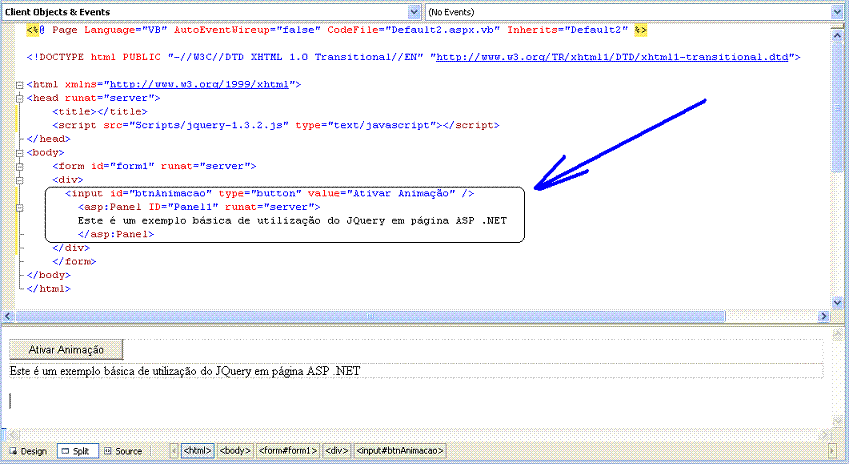Select the <html> tag navigator item
Screen dimensions: 849x464
pyautogui.click(x=197, y=450)
